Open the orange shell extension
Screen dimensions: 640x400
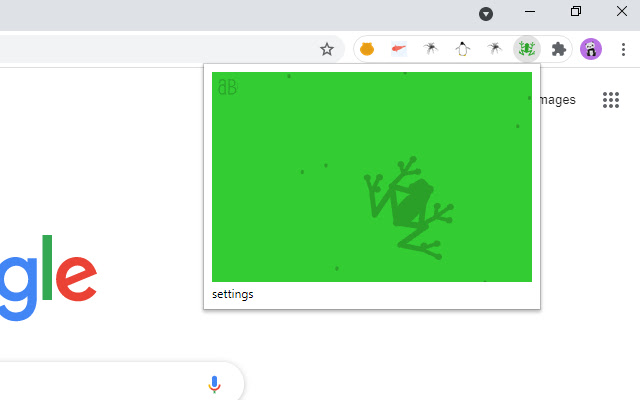pyautogui.click(x=367, y=49)
